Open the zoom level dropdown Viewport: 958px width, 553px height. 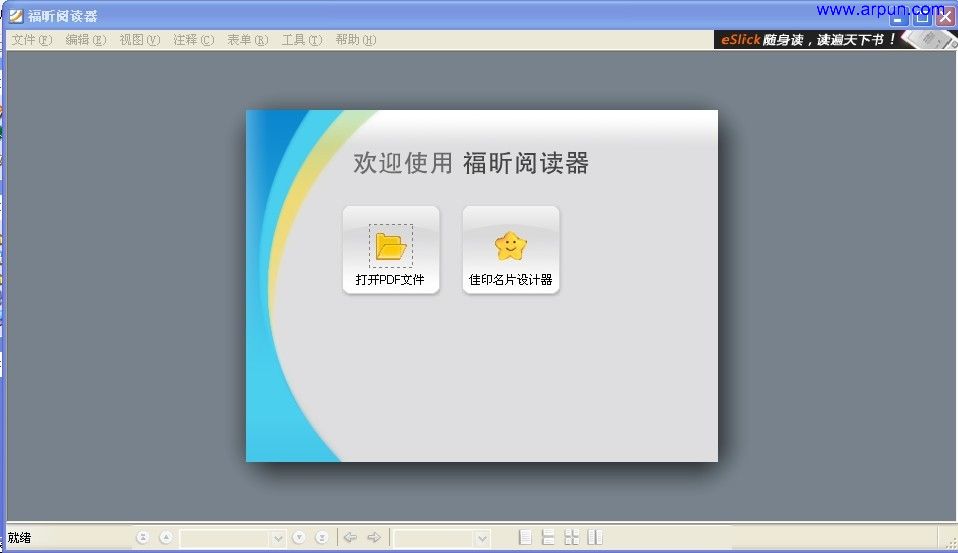pos(482,538)
